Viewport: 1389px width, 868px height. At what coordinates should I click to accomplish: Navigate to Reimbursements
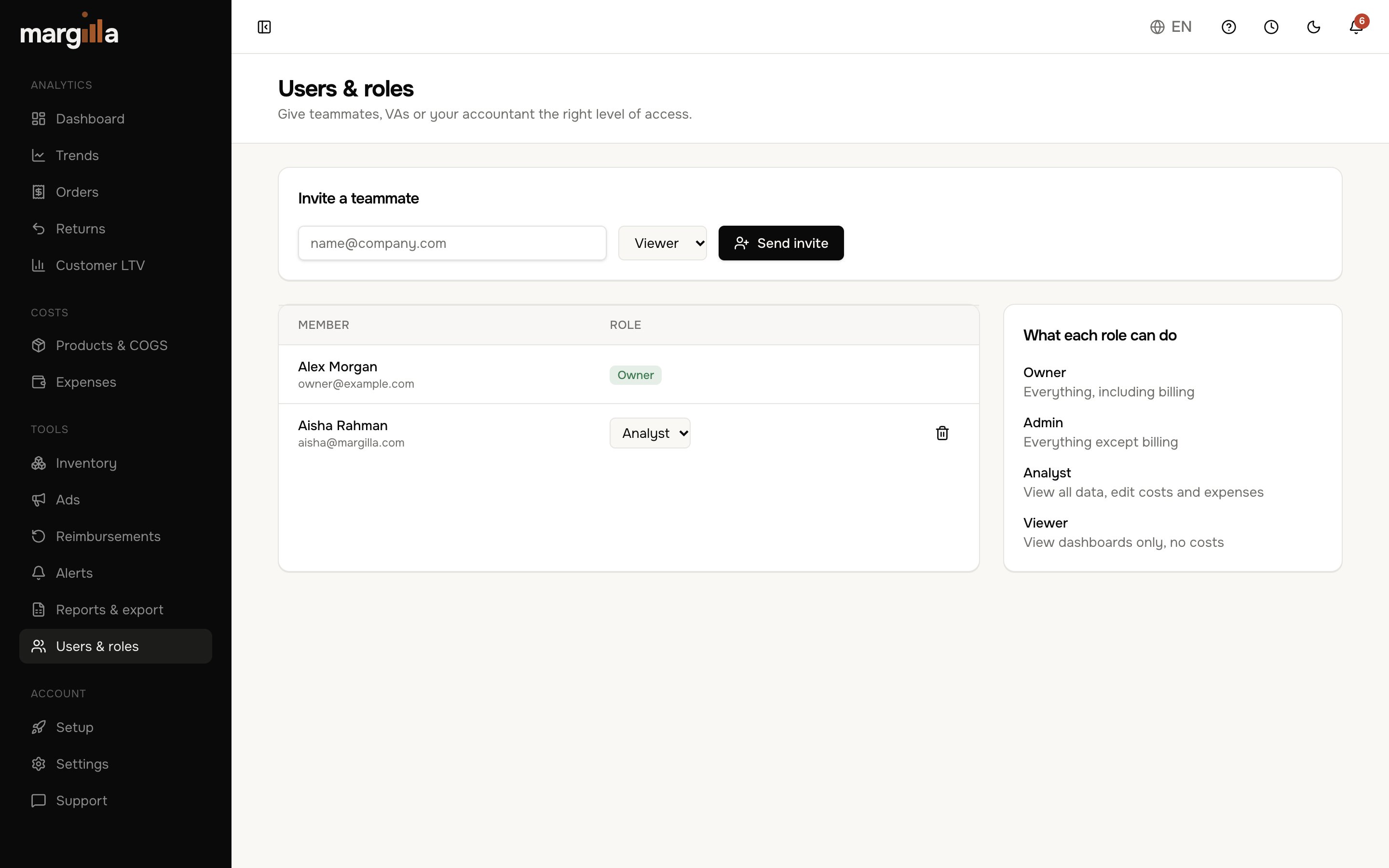pos(115,537)
